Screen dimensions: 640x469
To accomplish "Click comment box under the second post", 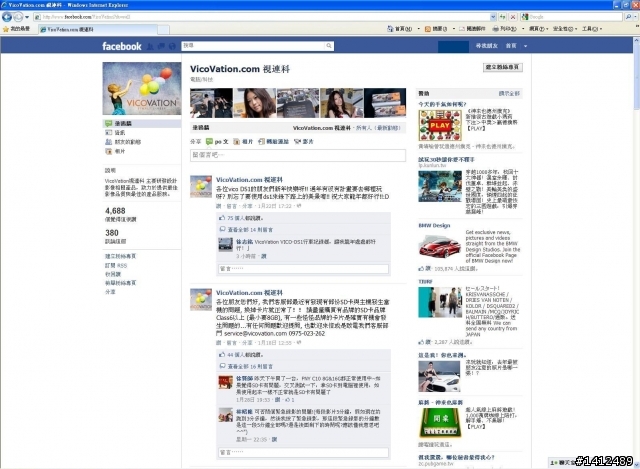I will 304,452.
